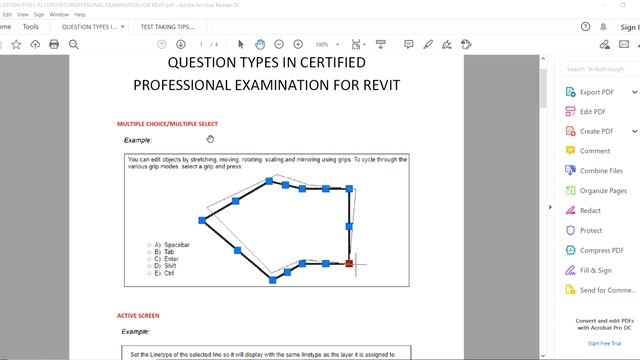
Task: Select answer D) Shift radio button
Action: point(149,266)
